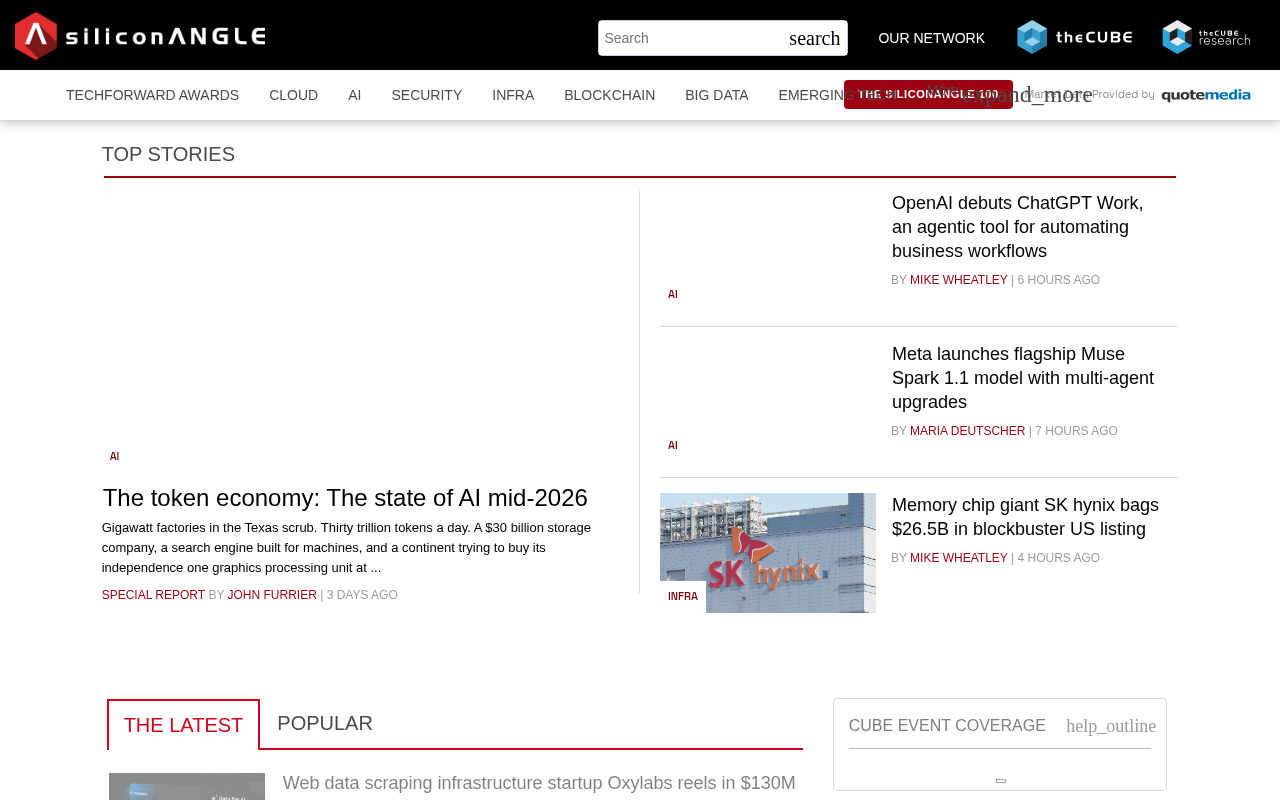Open MIKE WHEATLEY link under OpenAI story
The width and height of the screenshot is (1280, 800).
(958, 280)
